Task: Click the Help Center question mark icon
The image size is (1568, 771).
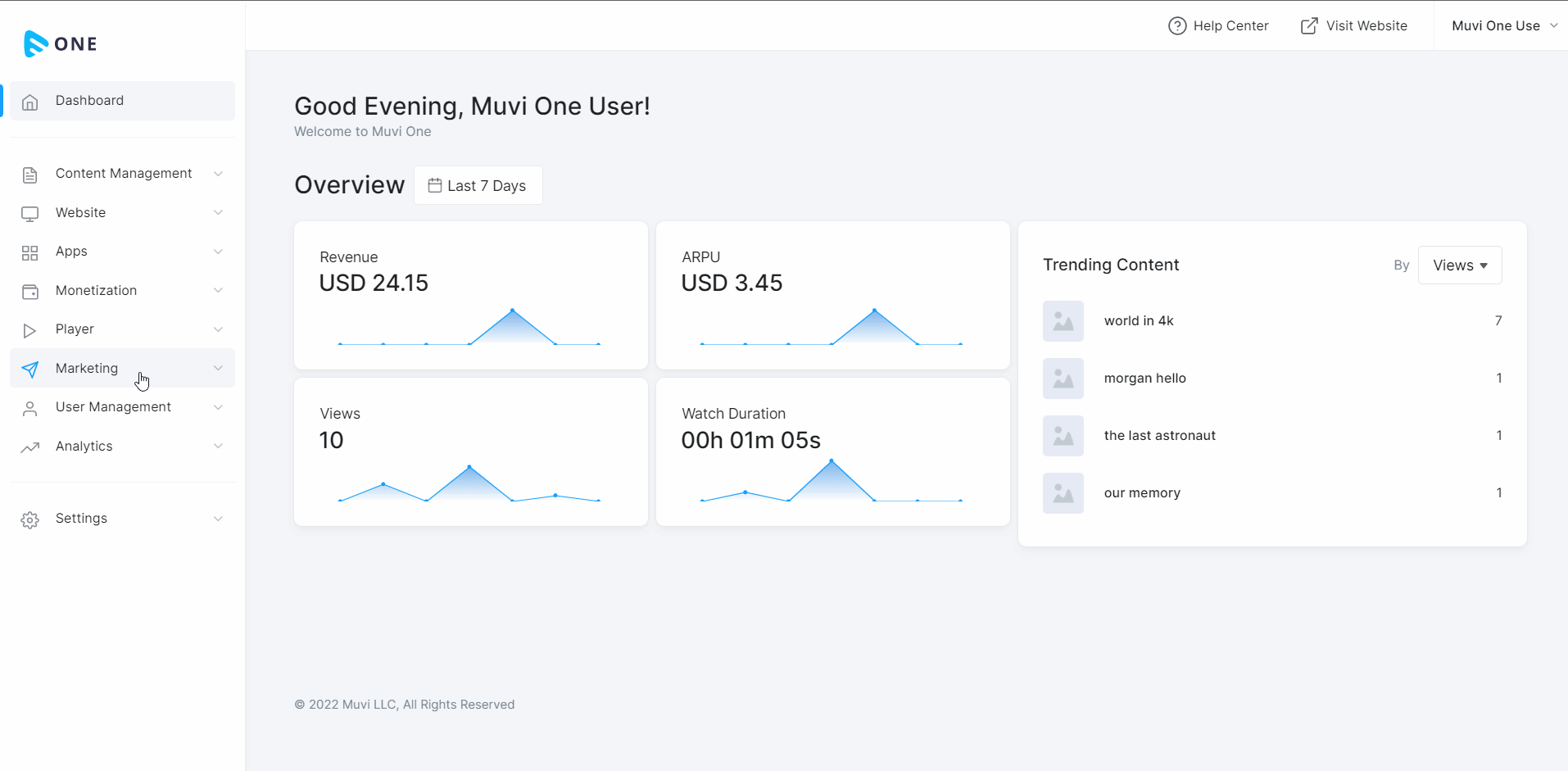Action: coord(1176,26)
